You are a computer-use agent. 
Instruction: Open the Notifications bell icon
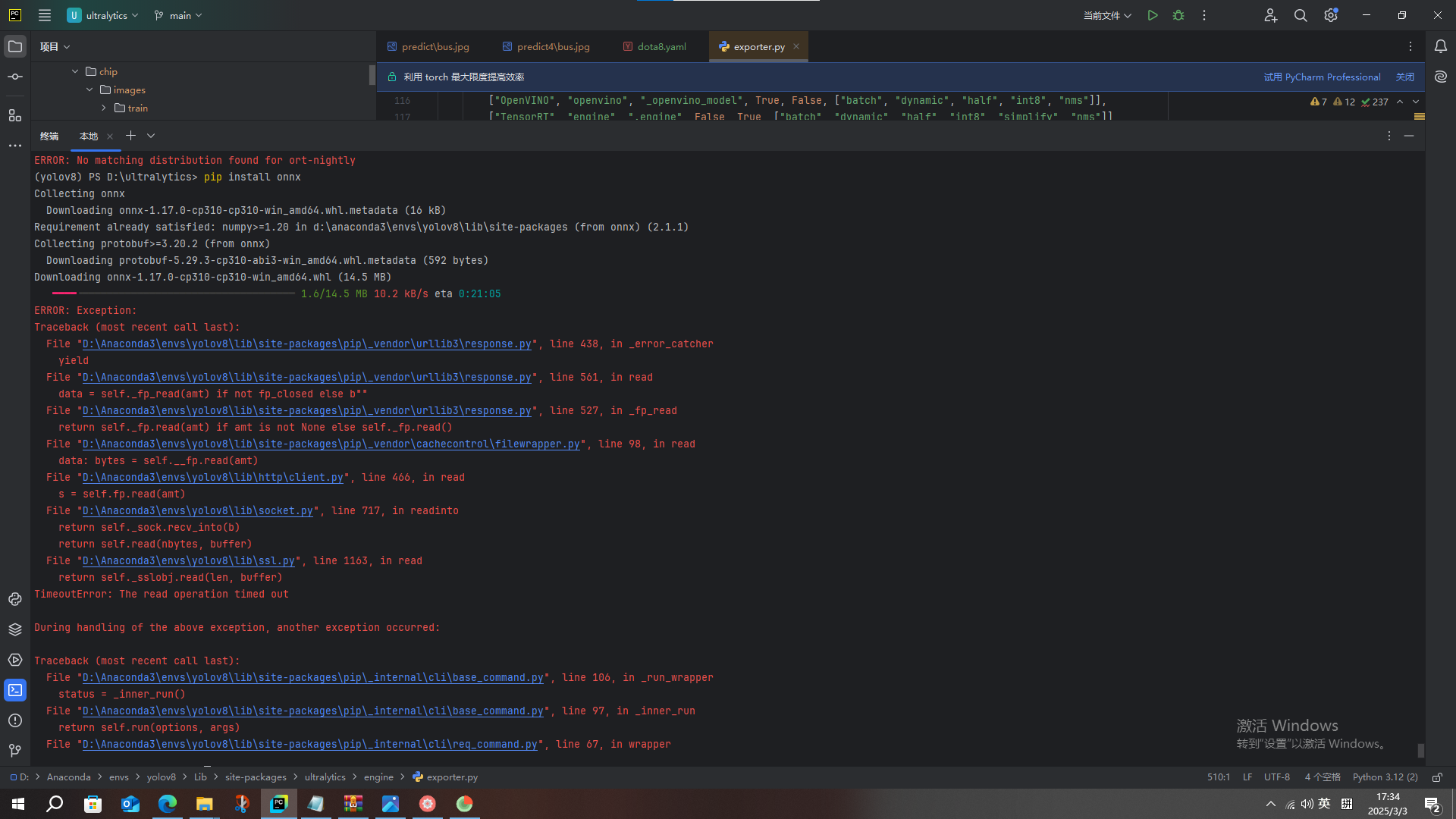(1441, 46)
